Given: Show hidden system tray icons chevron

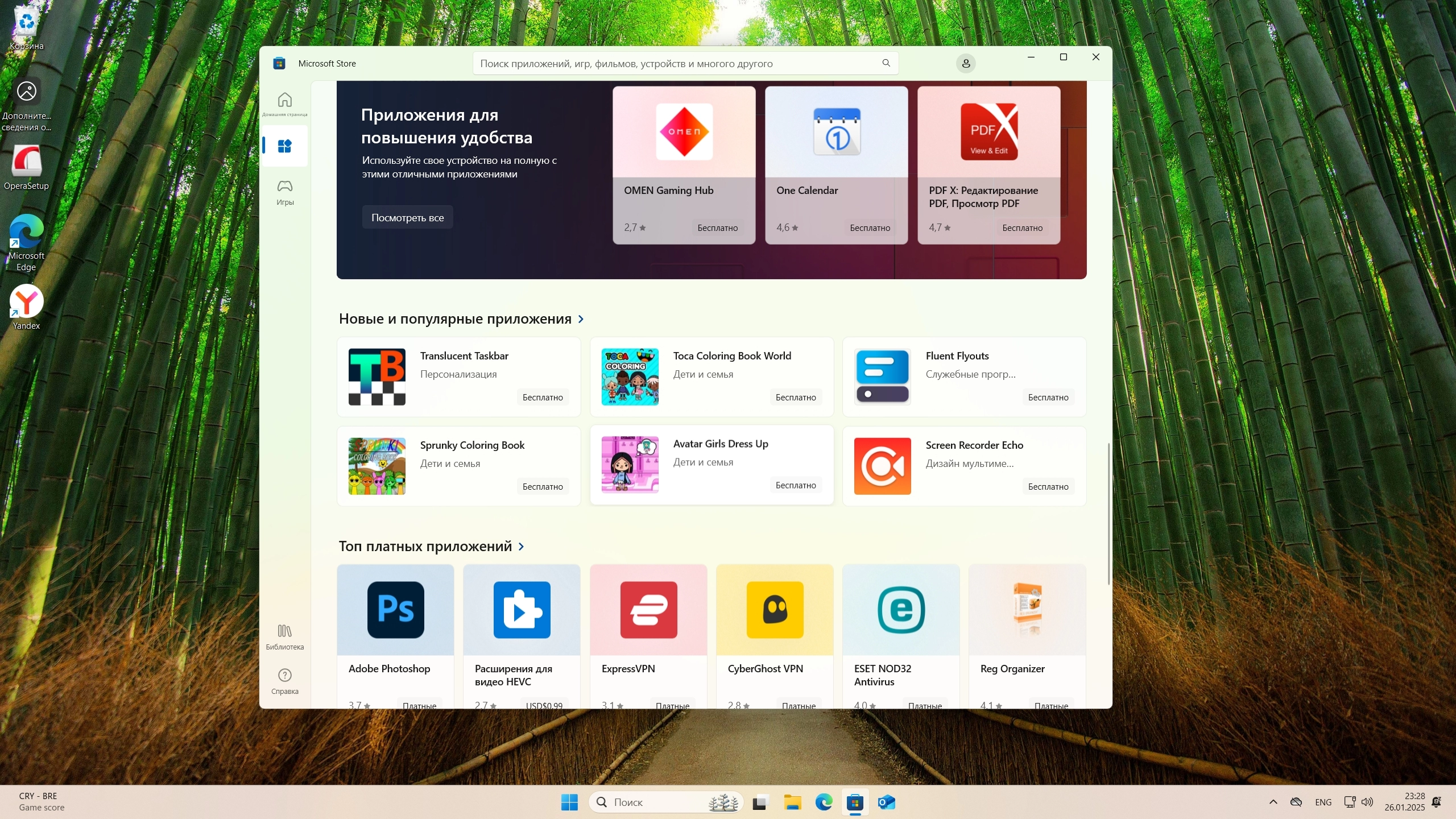Looking at the screenshot, I should point(1273,802).
